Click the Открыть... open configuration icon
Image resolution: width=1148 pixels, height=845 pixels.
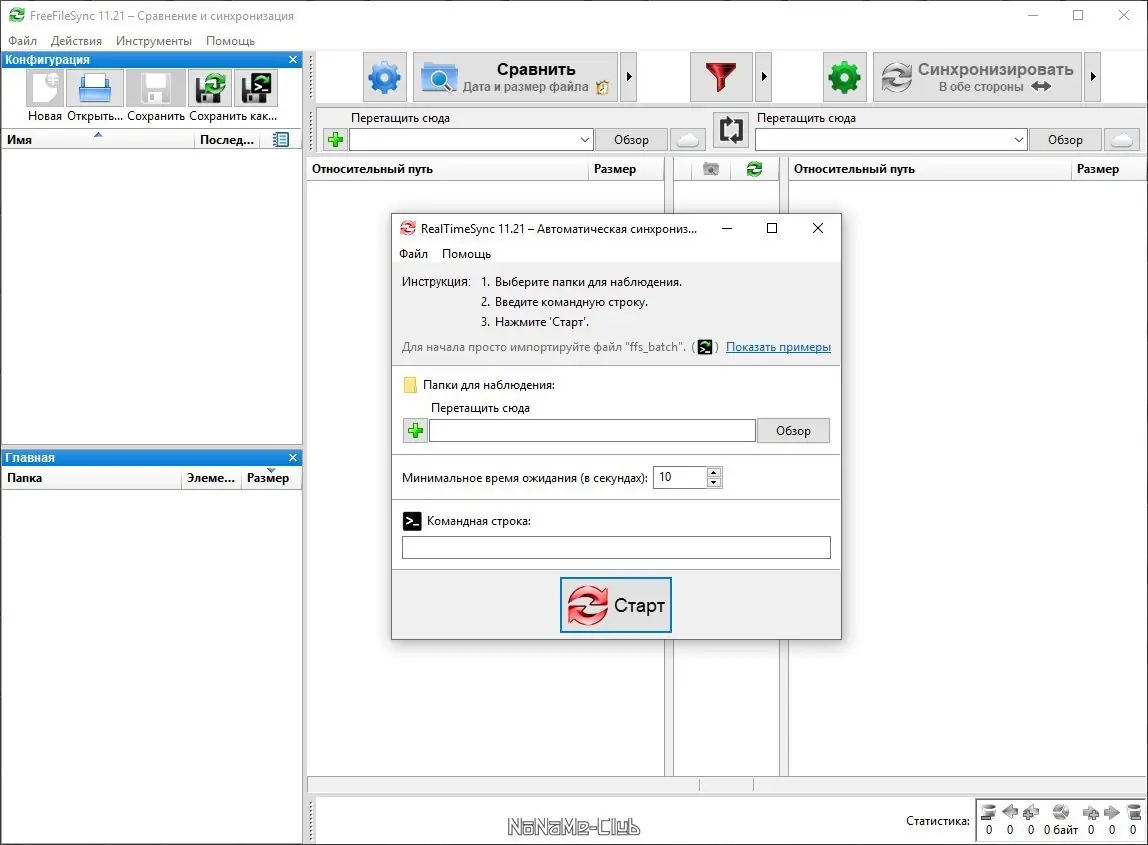94,89
